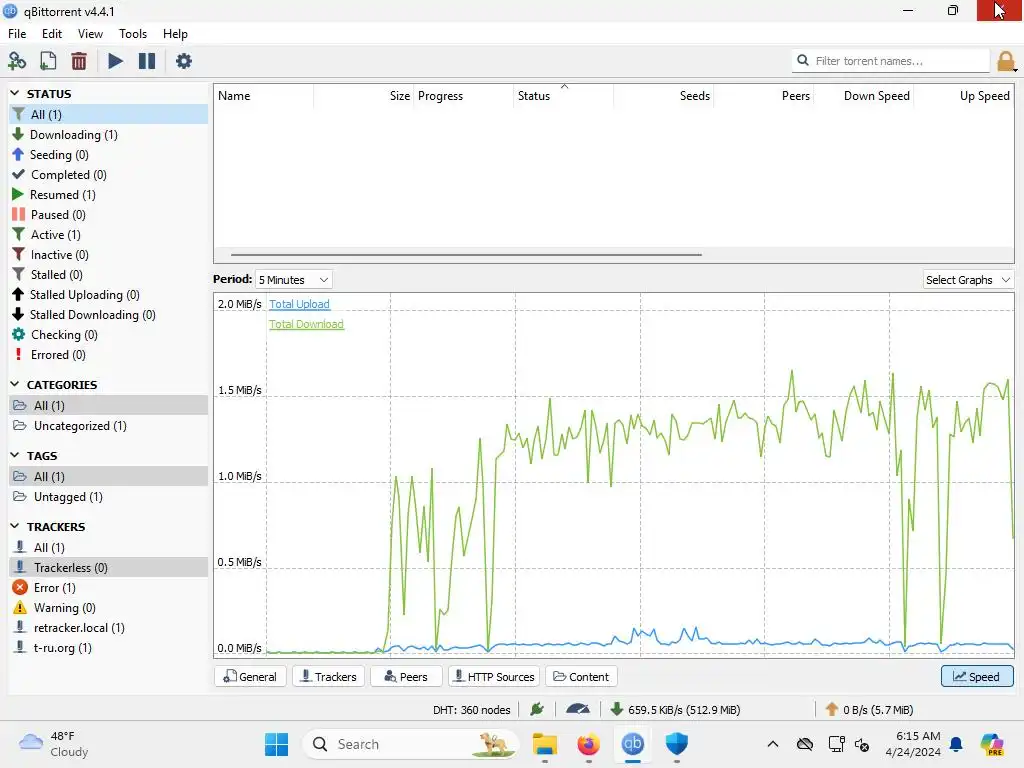Toggle alternative speed limits speedometer icon

(578, 709)
